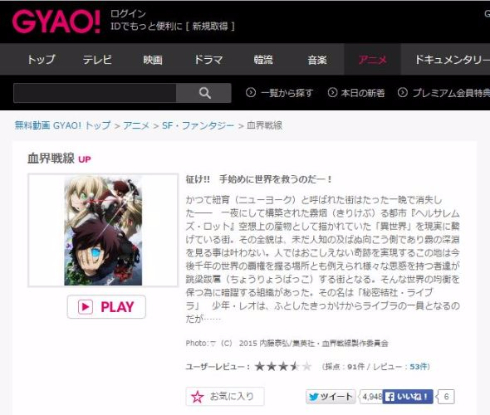Open the SF・ファンタジー breadcrumb link
490x415 pixels.
[x=198, y=126]
